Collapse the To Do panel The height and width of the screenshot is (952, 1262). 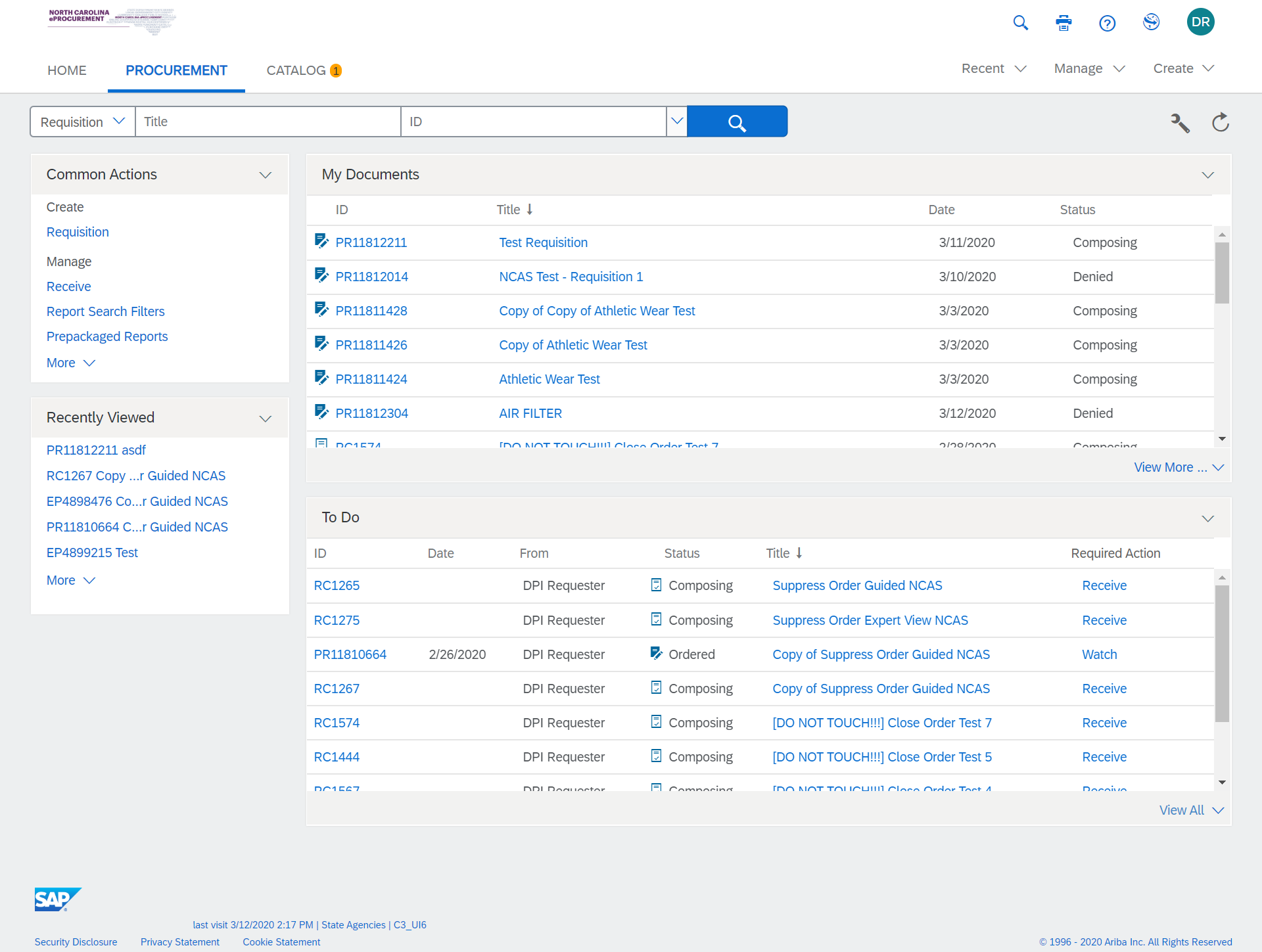1207,518
